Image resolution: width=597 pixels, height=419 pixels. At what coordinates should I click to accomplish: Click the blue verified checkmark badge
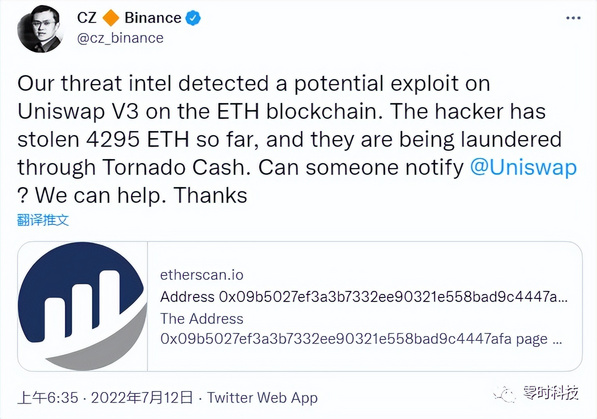point(193,18)
